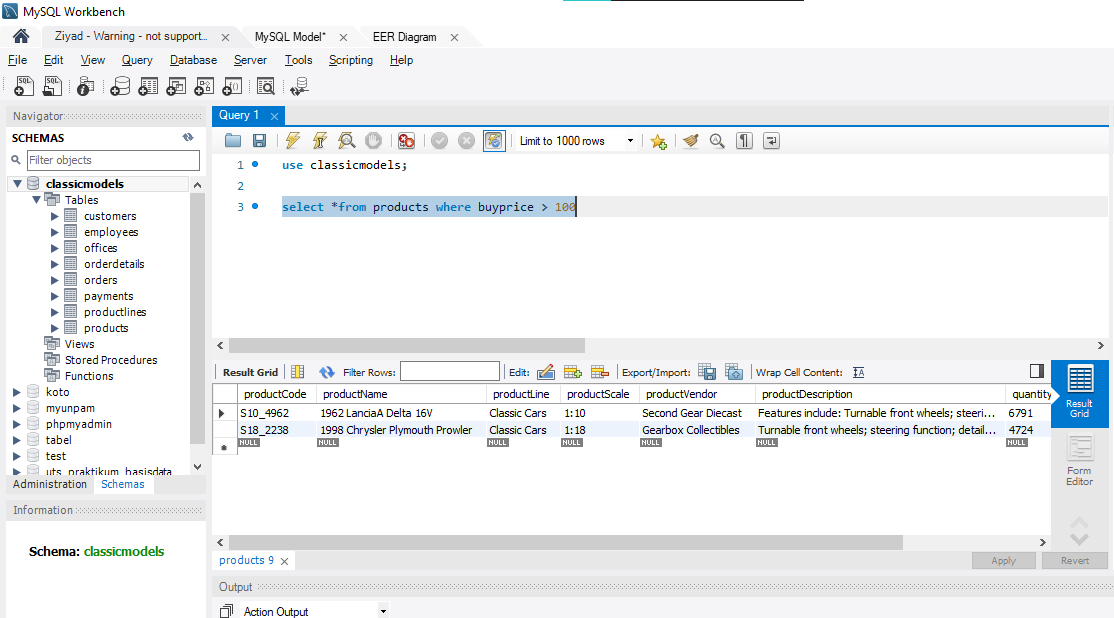Toggle invisible characters display icon
The image size is (1114, 618).
click(x=744, y=141)
